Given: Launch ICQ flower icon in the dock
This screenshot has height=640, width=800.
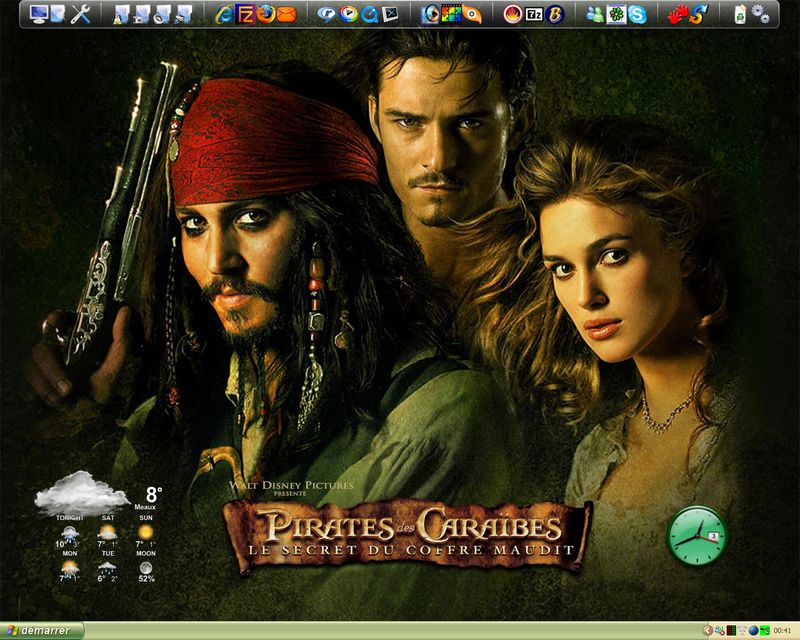Looking at the screenshot, I should (616, 14).
